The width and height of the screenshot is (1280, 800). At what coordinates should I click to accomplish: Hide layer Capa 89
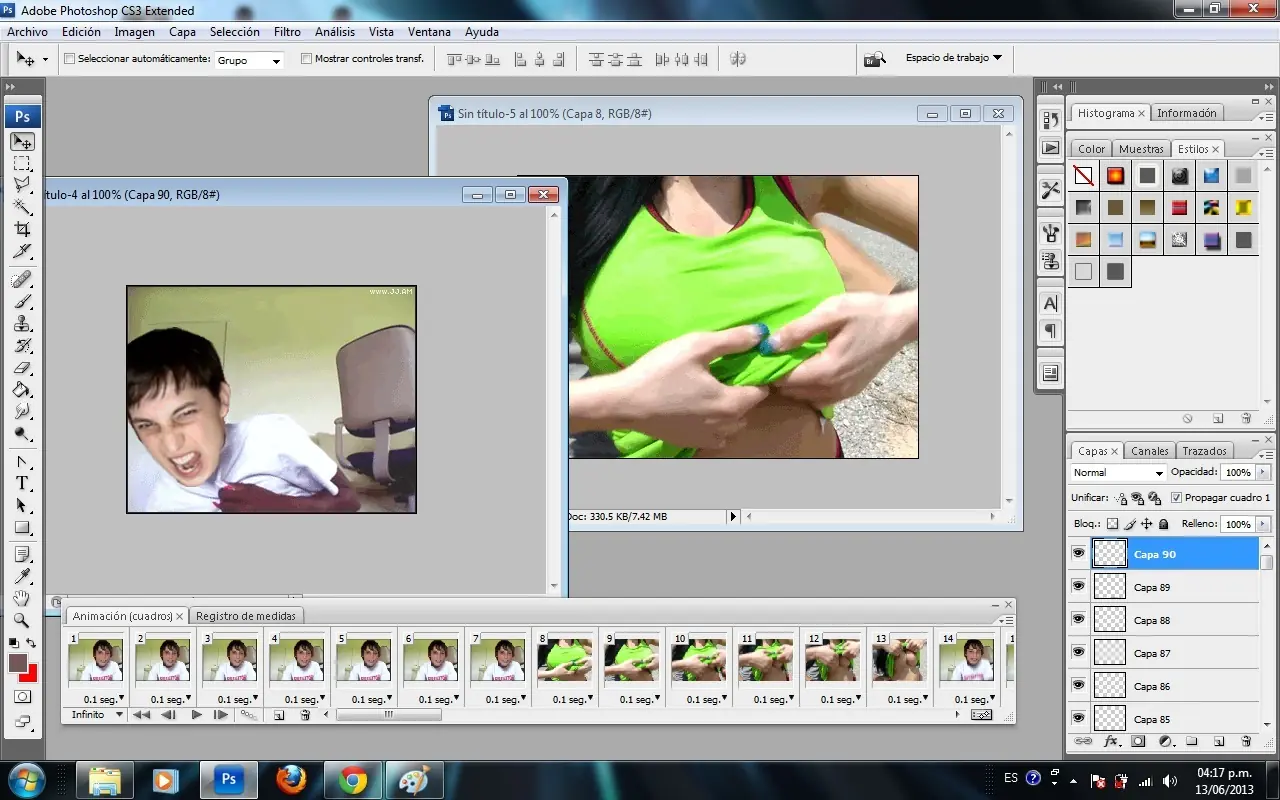(1078, 586)
